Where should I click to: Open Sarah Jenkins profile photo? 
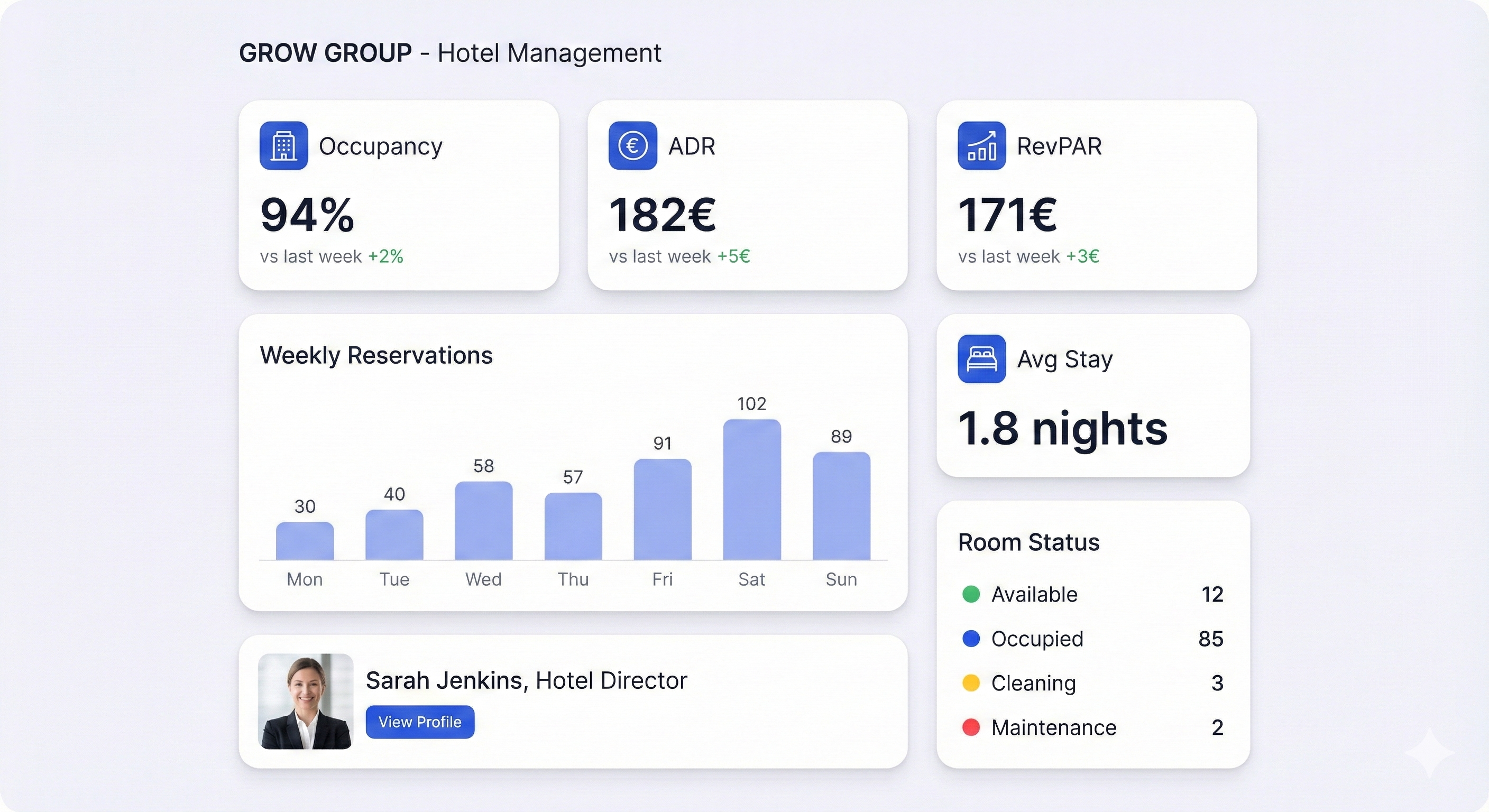tap(305, 701)
